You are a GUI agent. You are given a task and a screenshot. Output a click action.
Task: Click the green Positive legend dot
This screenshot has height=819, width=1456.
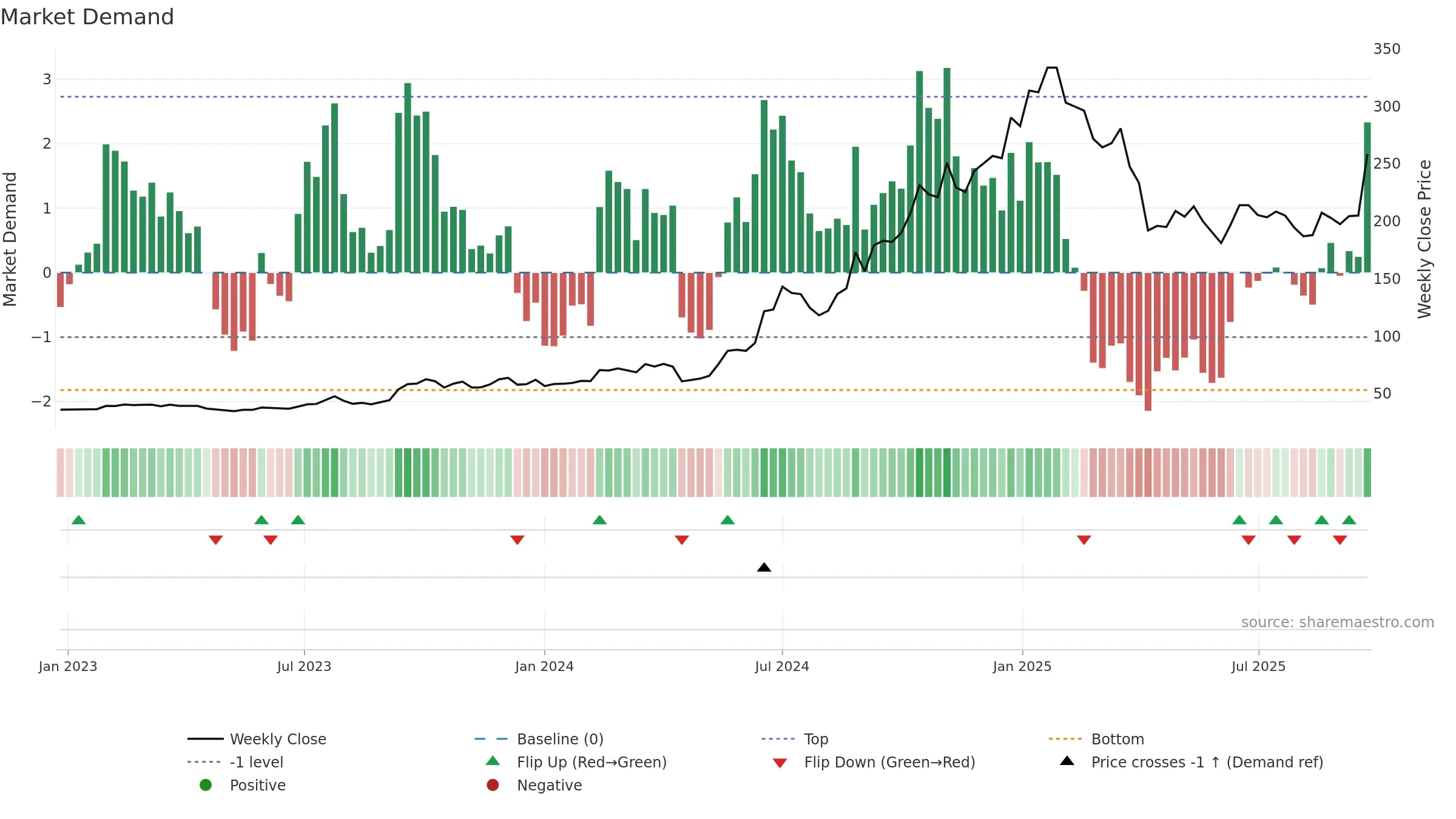click(x=206, y=785)
